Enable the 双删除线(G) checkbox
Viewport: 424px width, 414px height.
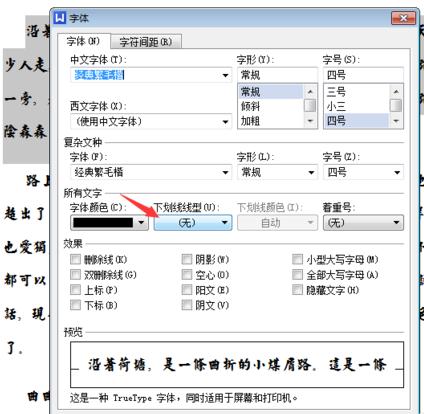(x=76, y=274)
